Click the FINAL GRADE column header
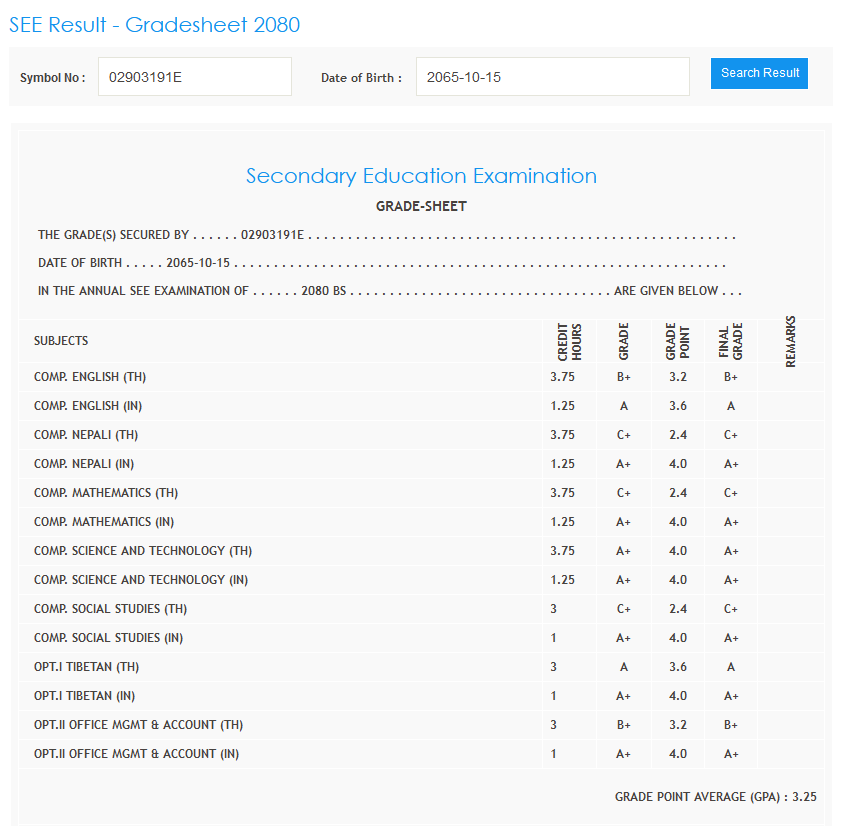This screenshot has width=844, height=826. click(x=731, y=341)
